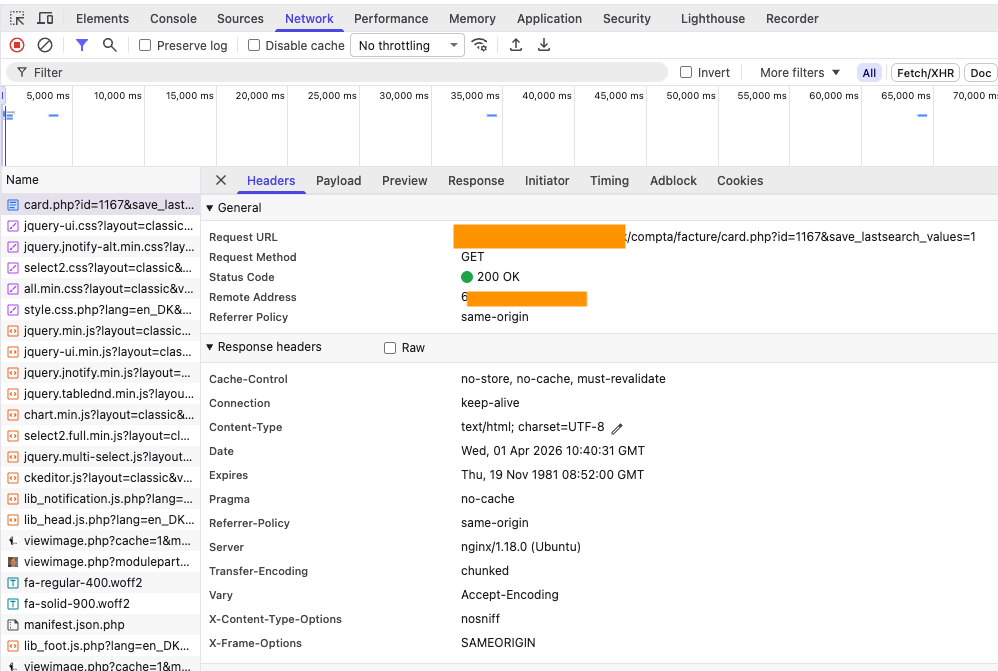Open the Timing tab of request
Viewport: 998px width, 671px height.
pos(609,181)
